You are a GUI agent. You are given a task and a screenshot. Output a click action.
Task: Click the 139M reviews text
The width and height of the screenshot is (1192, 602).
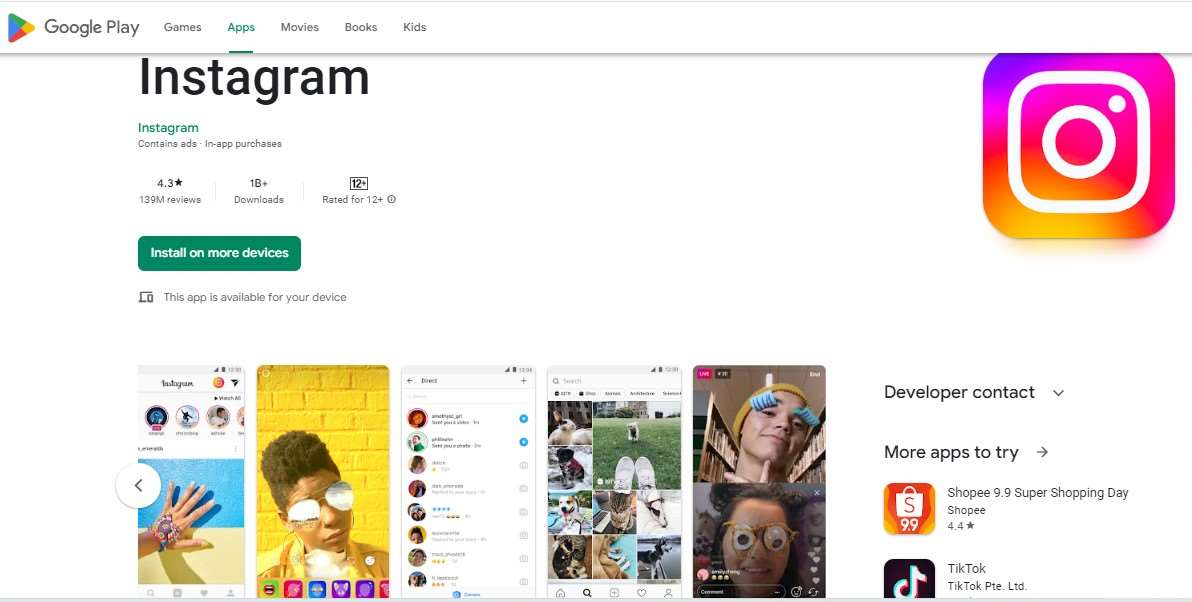pos(170,200)
